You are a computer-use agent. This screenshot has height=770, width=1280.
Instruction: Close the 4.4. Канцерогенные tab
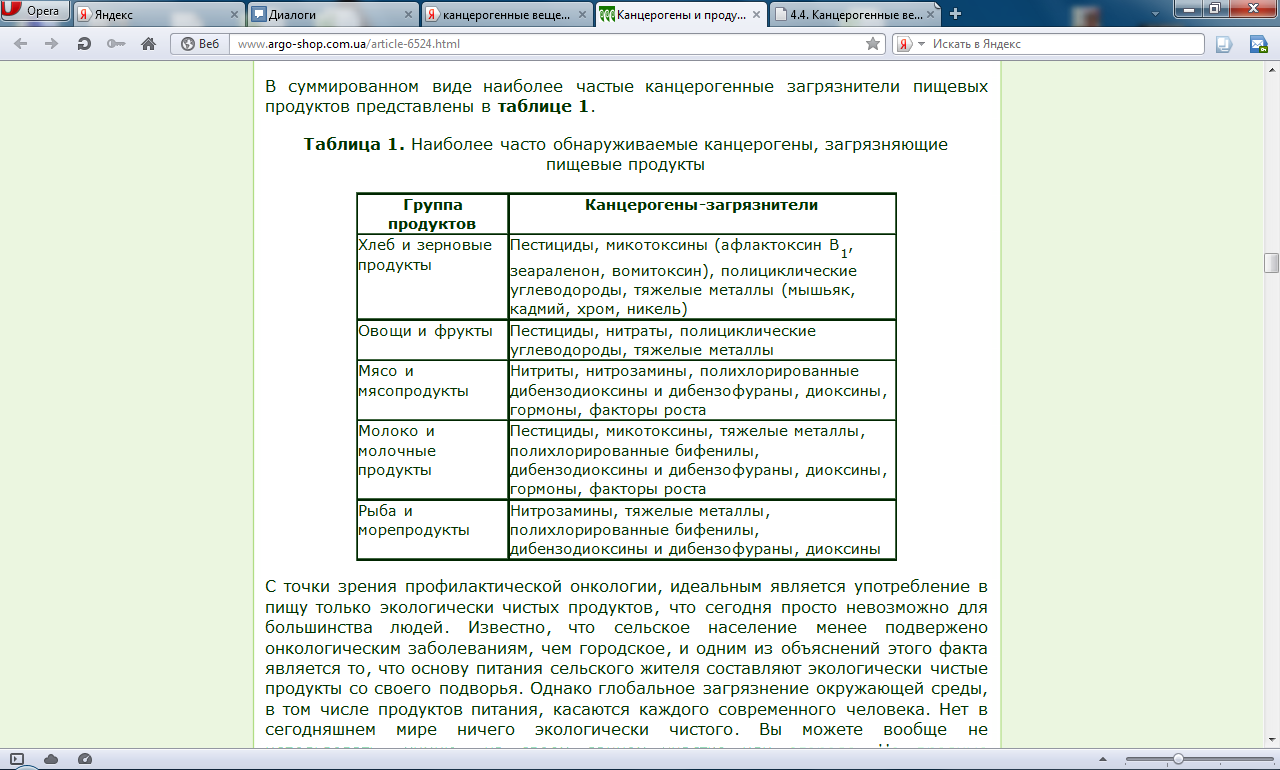click(x=932, y=15)
